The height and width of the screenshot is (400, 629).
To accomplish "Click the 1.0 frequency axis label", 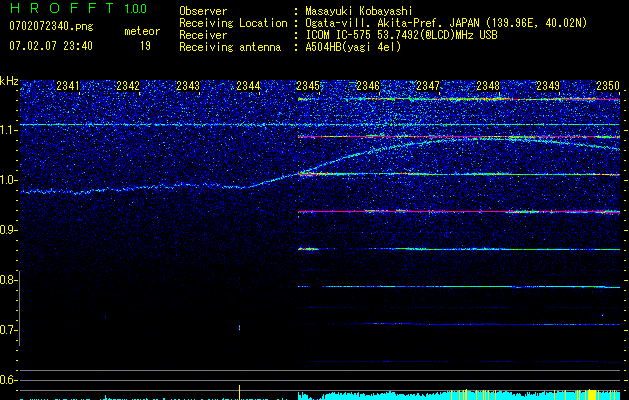I will [x=8, y=180].
